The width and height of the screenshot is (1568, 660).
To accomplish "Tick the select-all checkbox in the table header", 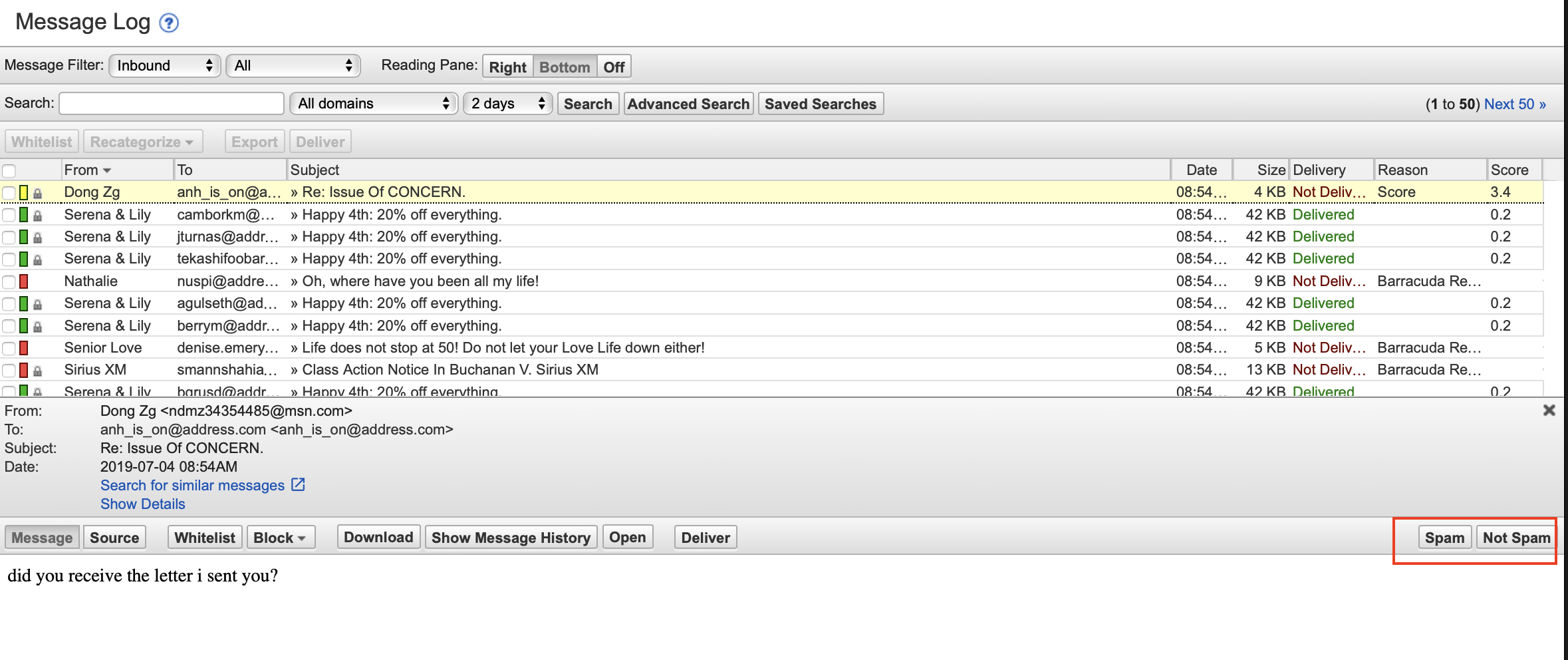I will point(9,171).
